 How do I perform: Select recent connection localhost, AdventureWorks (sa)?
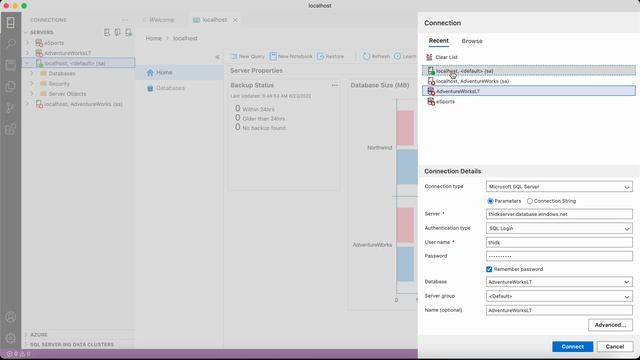[x=529, y=81]
